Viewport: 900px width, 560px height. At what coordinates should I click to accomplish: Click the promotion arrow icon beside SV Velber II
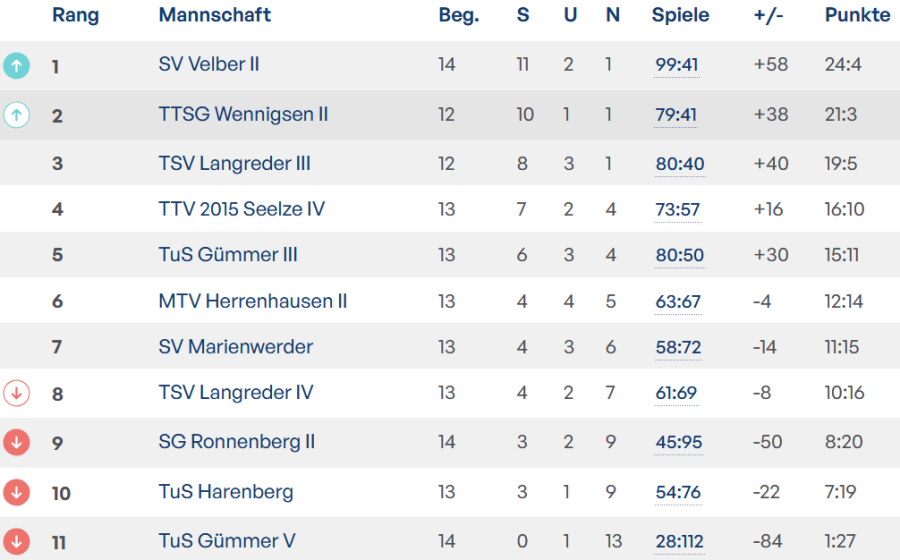(16, 66)
